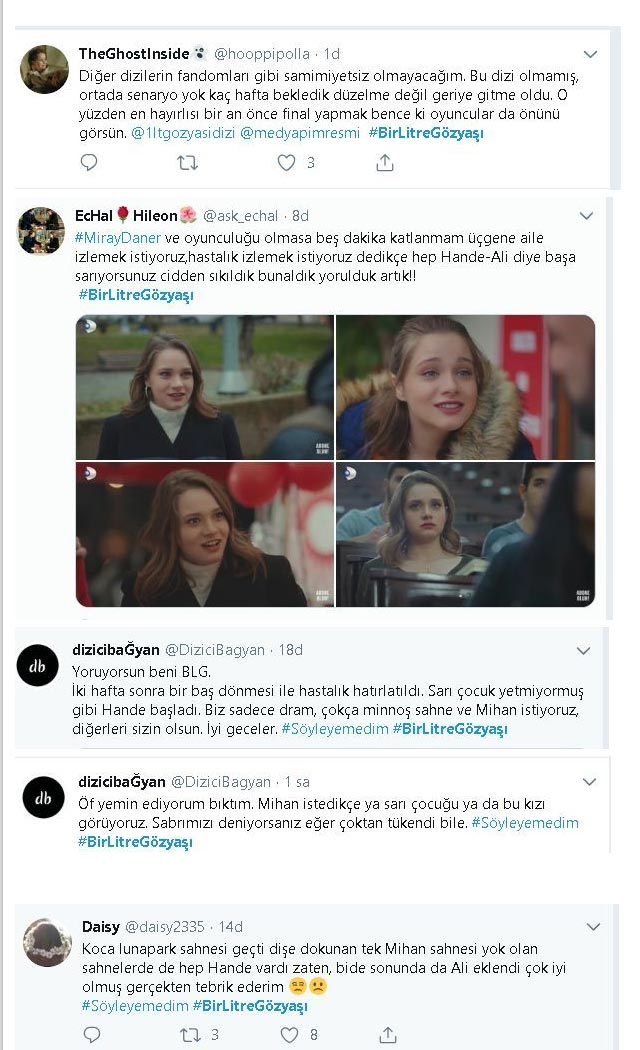The height and width of the screenshot is (1050, 640).
Task: Like Daisy's tweet with 8 likes
Action: coord(289,1035)
